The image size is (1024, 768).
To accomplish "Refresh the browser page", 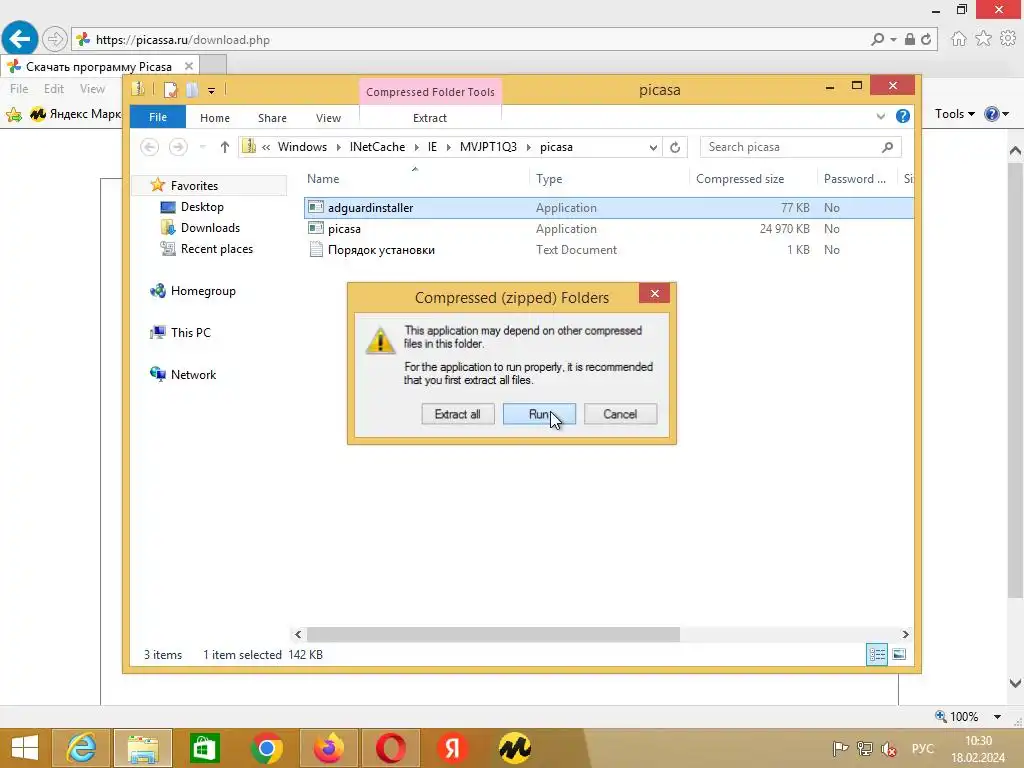I will (x=925, y=39).
